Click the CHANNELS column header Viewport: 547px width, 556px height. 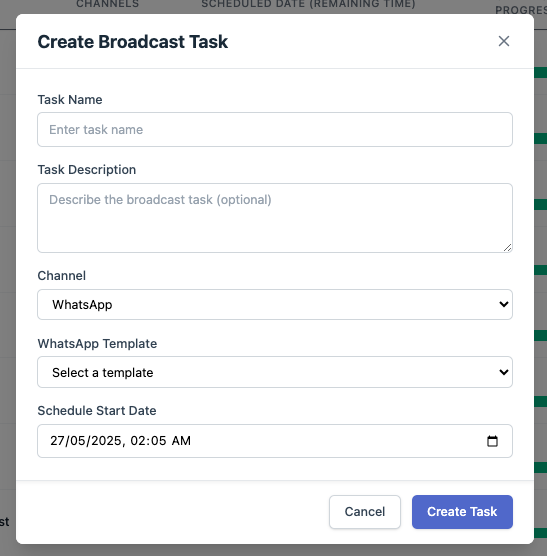(107, 4)
